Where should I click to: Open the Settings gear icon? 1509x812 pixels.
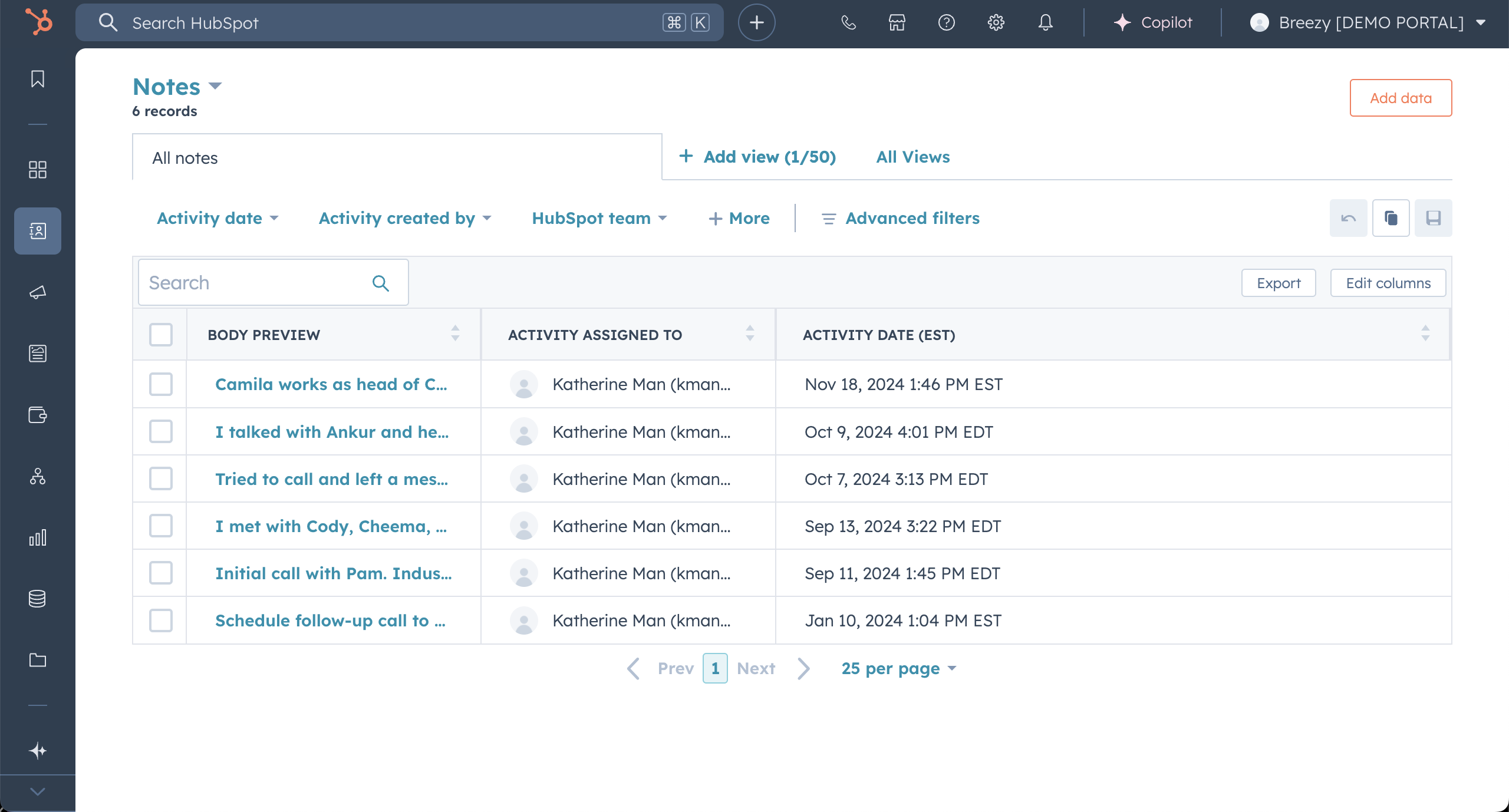pos(996,22)
